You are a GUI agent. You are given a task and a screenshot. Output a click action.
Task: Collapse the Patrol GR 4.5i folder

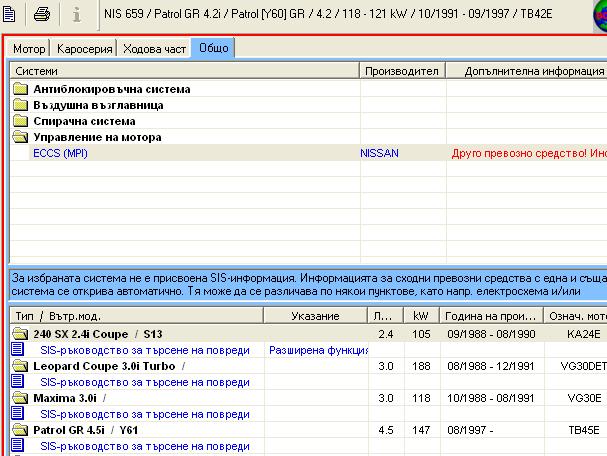pyautogui.click(x=20, y=430)
